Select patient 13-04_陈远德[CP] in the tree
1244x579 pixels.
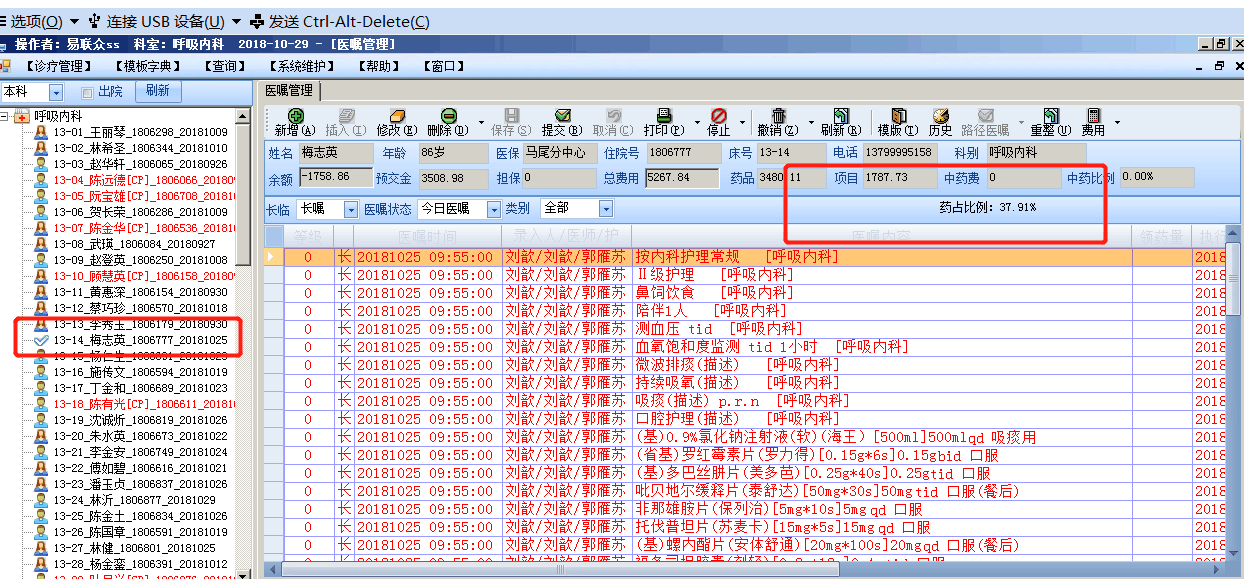pos(144,180)
